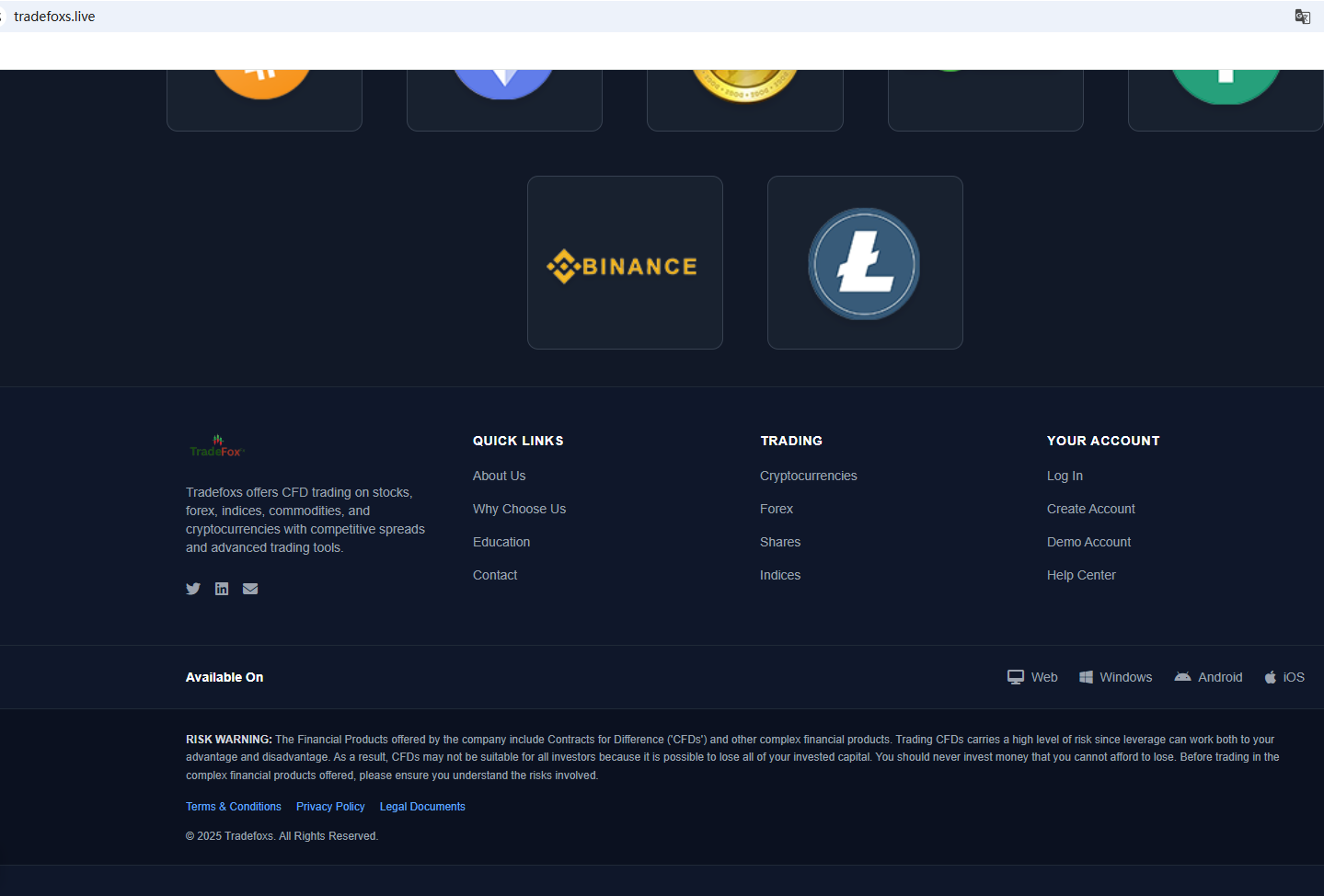Click the Web platform label
Screen dimensions: 1324x896
click(x=1044, y=677)
